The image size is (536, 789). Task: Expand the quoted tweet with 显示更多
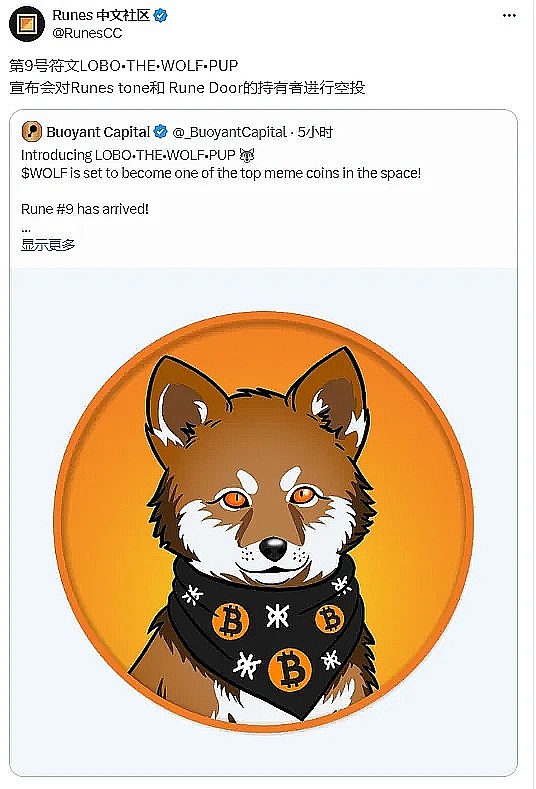click(48, 245)
